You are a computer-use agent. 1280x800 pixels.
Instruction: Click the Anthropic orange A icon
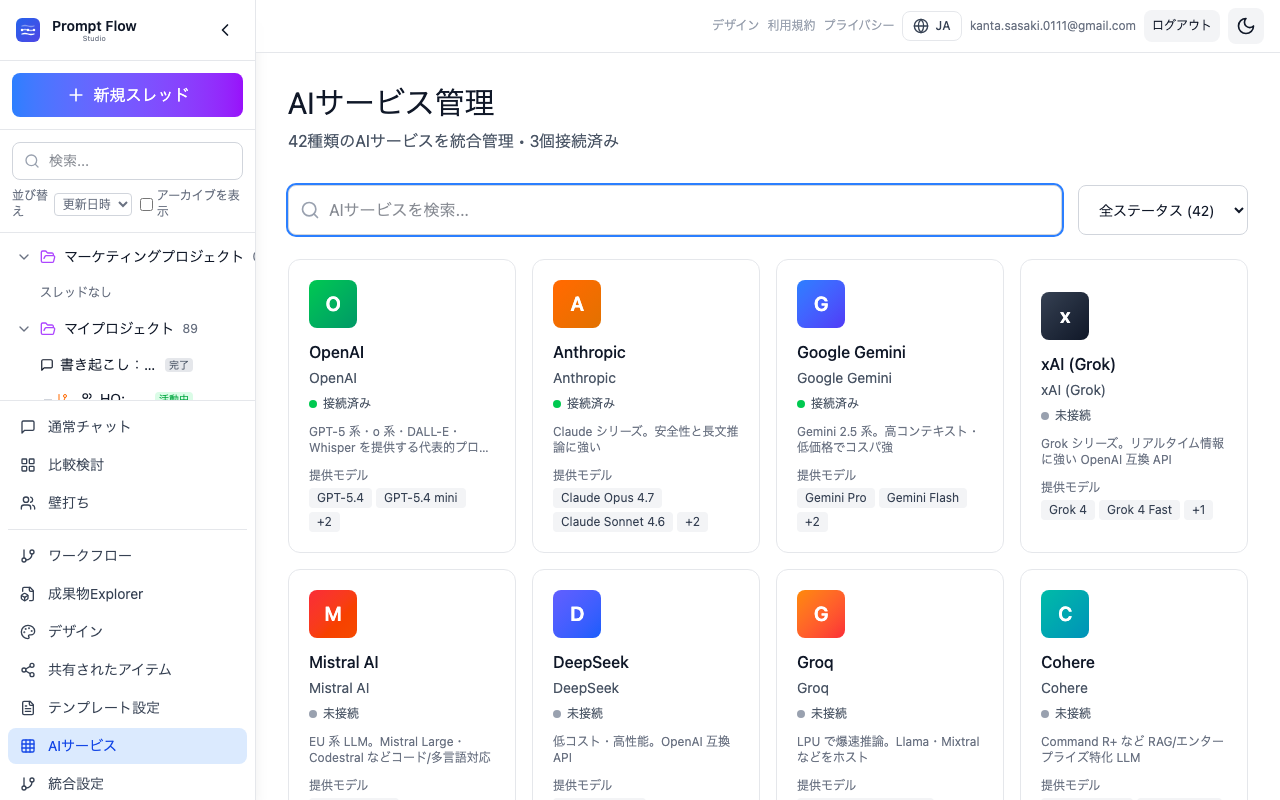click(577, 304)
